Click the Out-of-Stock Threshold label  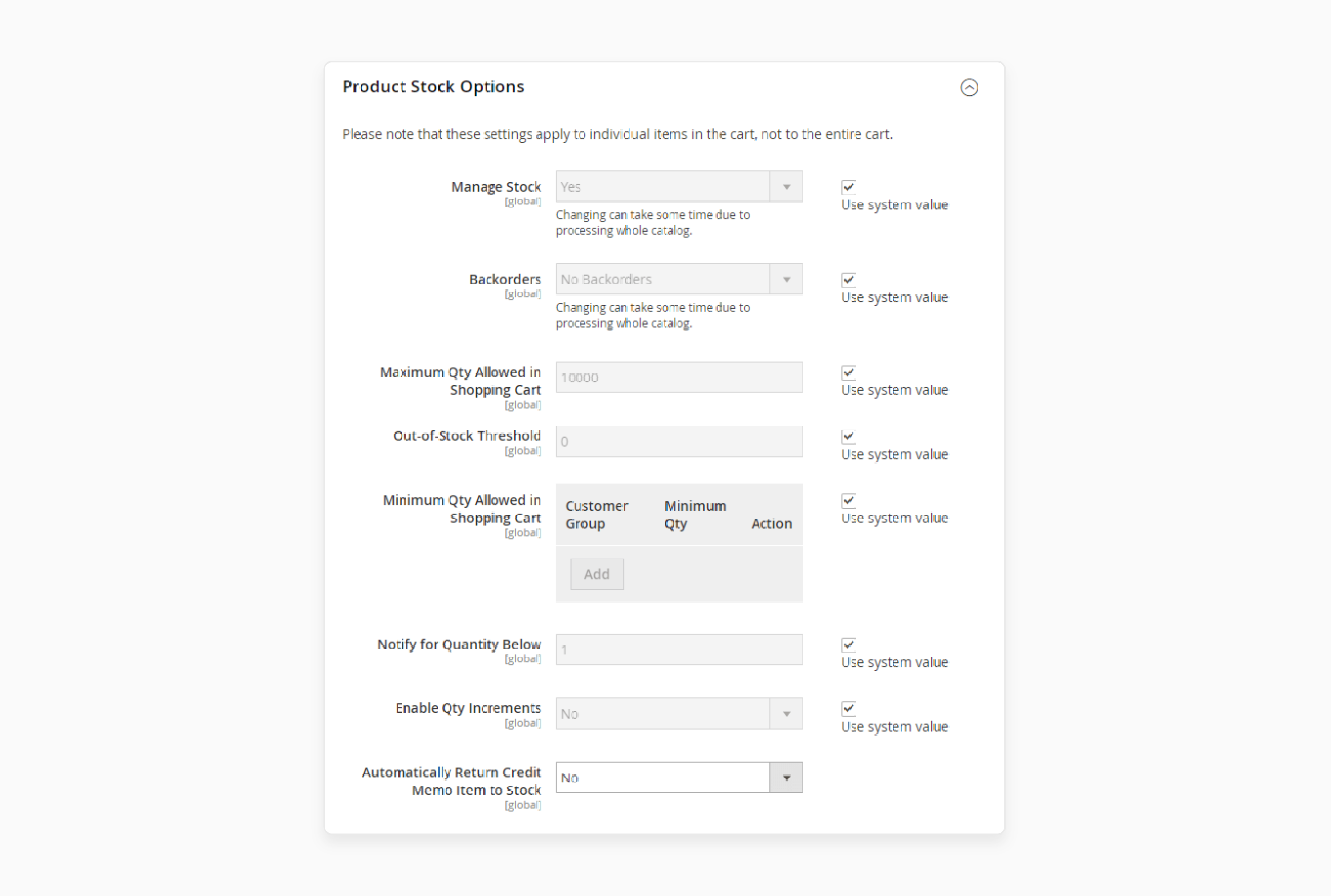467,435
